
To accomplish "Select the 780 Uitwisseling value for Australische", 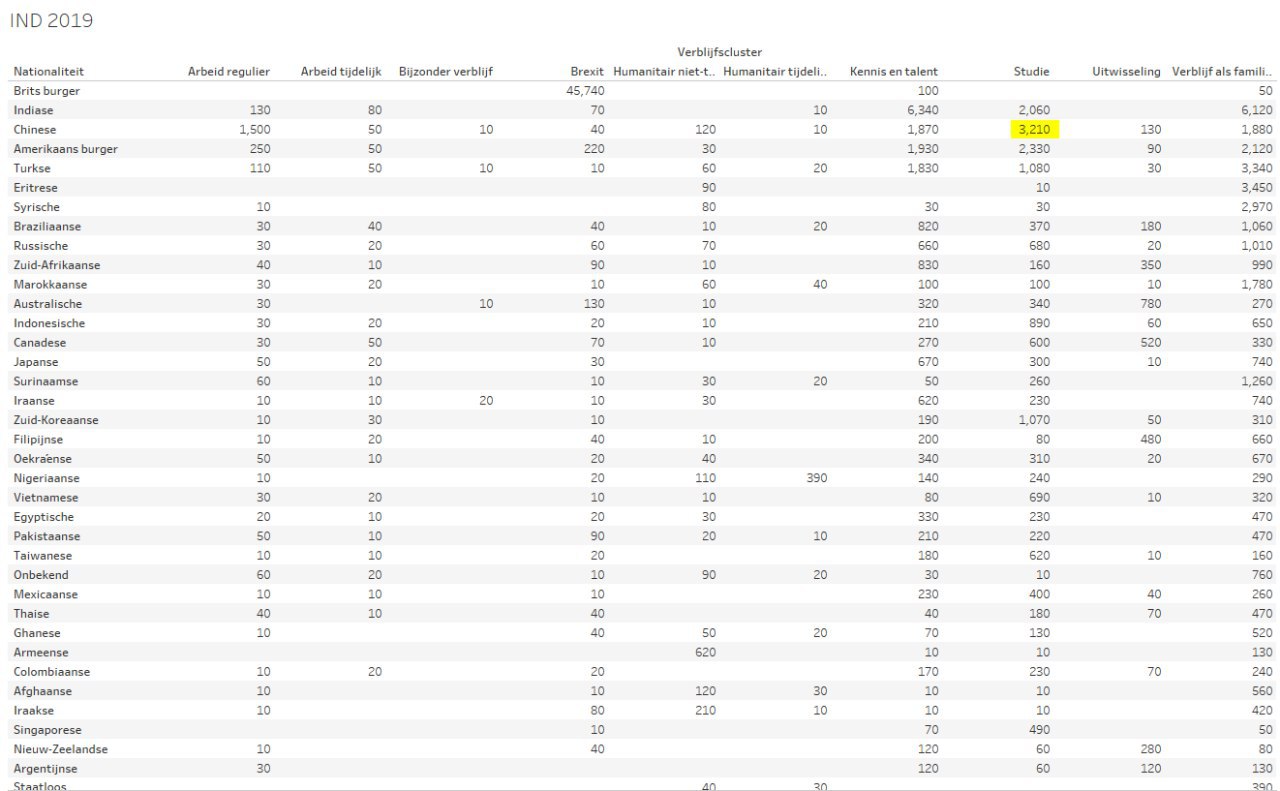I will click(x=1150, y=304).
